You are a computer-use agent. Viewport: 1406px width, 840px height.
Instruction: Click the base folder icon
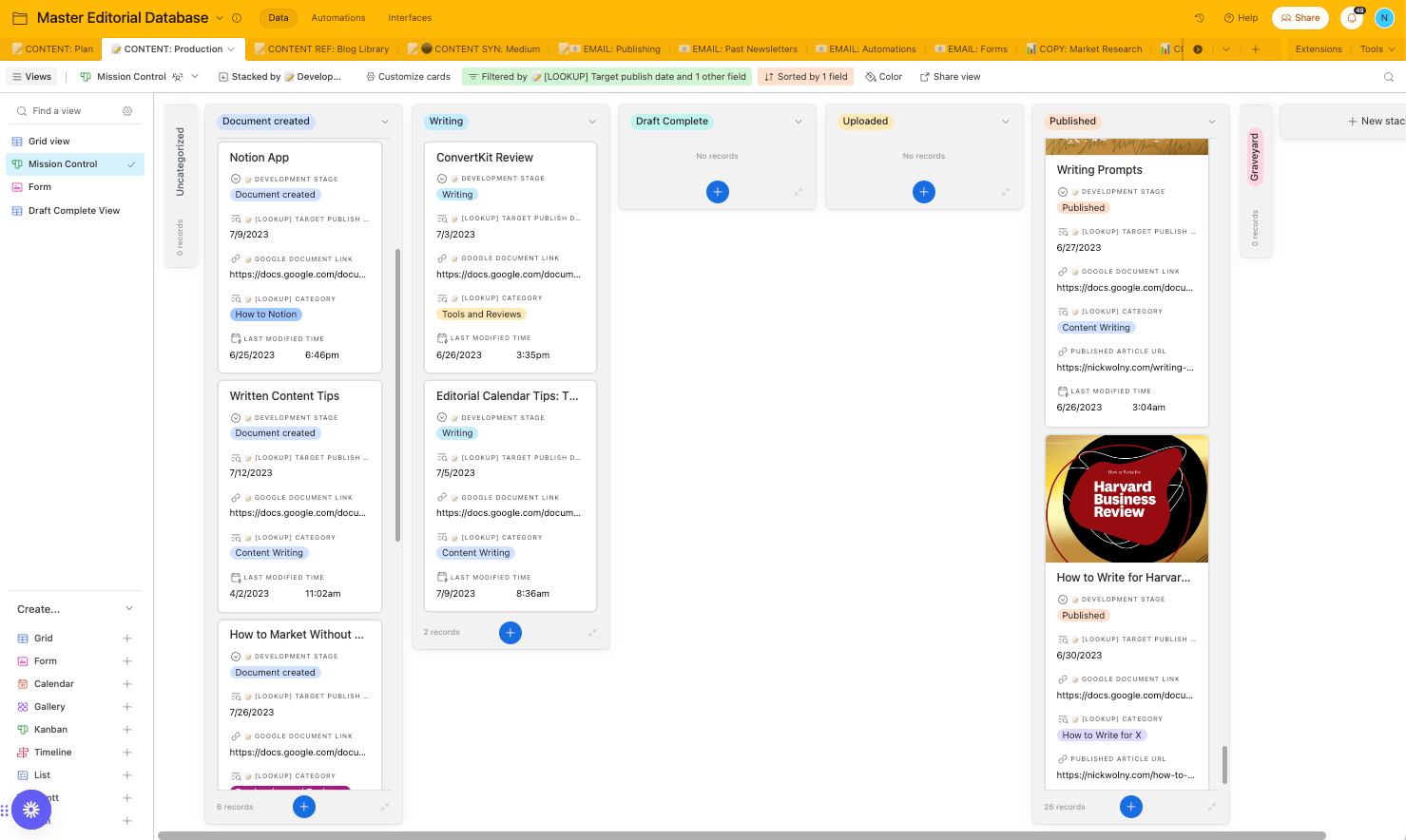[x=19, y=18]
